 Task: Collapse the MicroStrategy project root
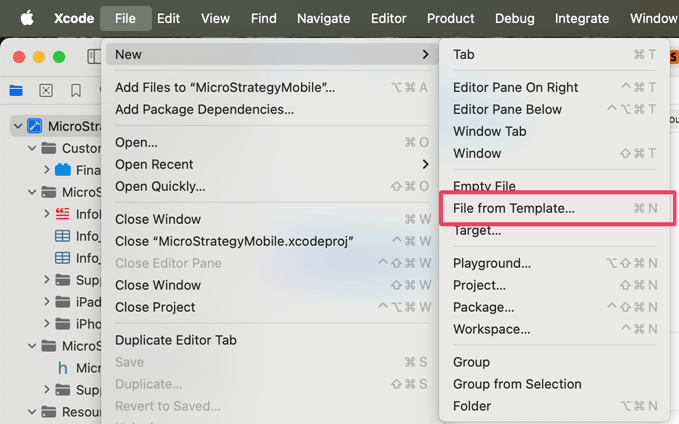click(x=17, y=126)
